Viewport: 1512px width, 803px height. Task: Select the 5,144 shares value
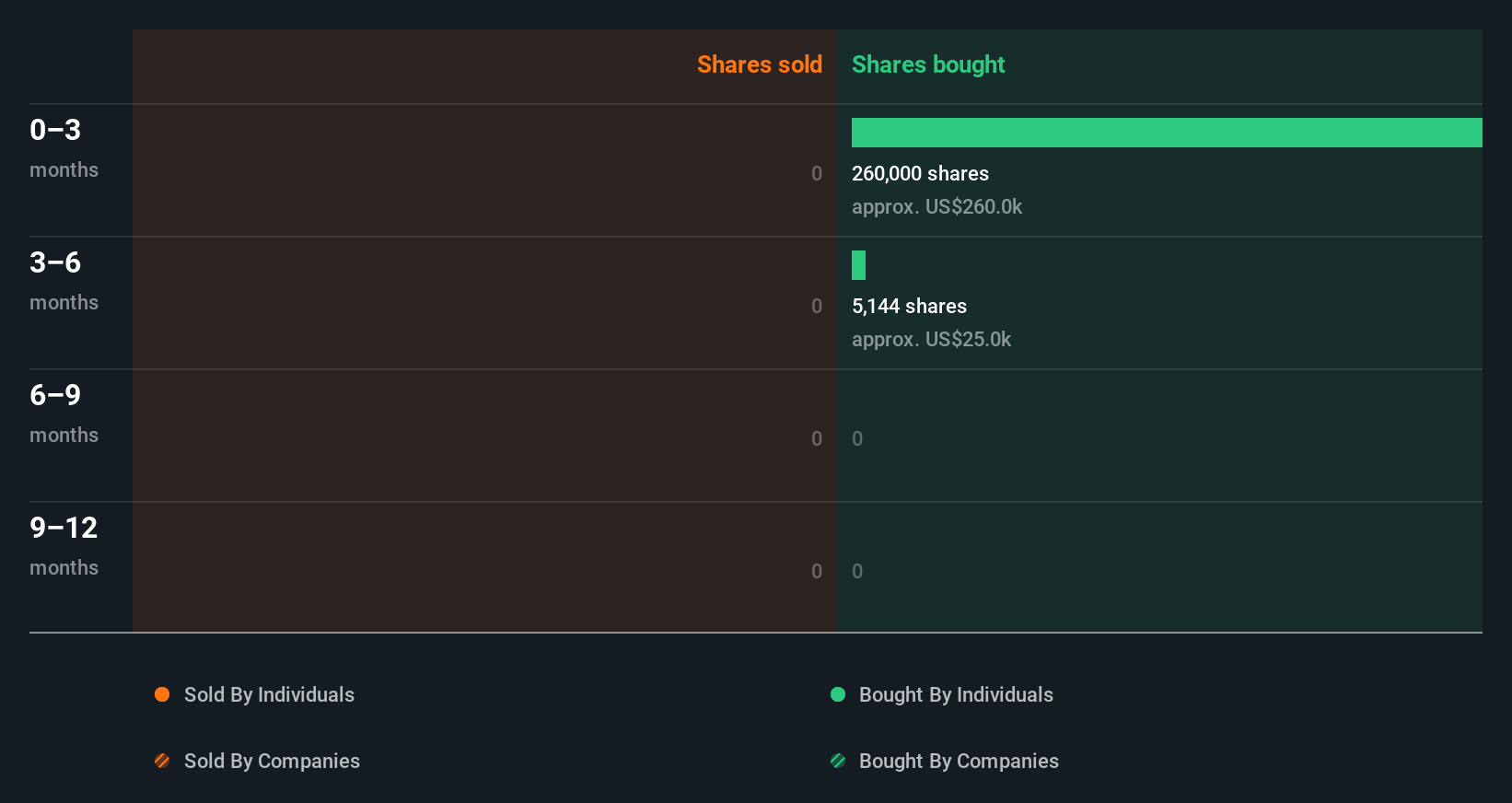[909, 306]
